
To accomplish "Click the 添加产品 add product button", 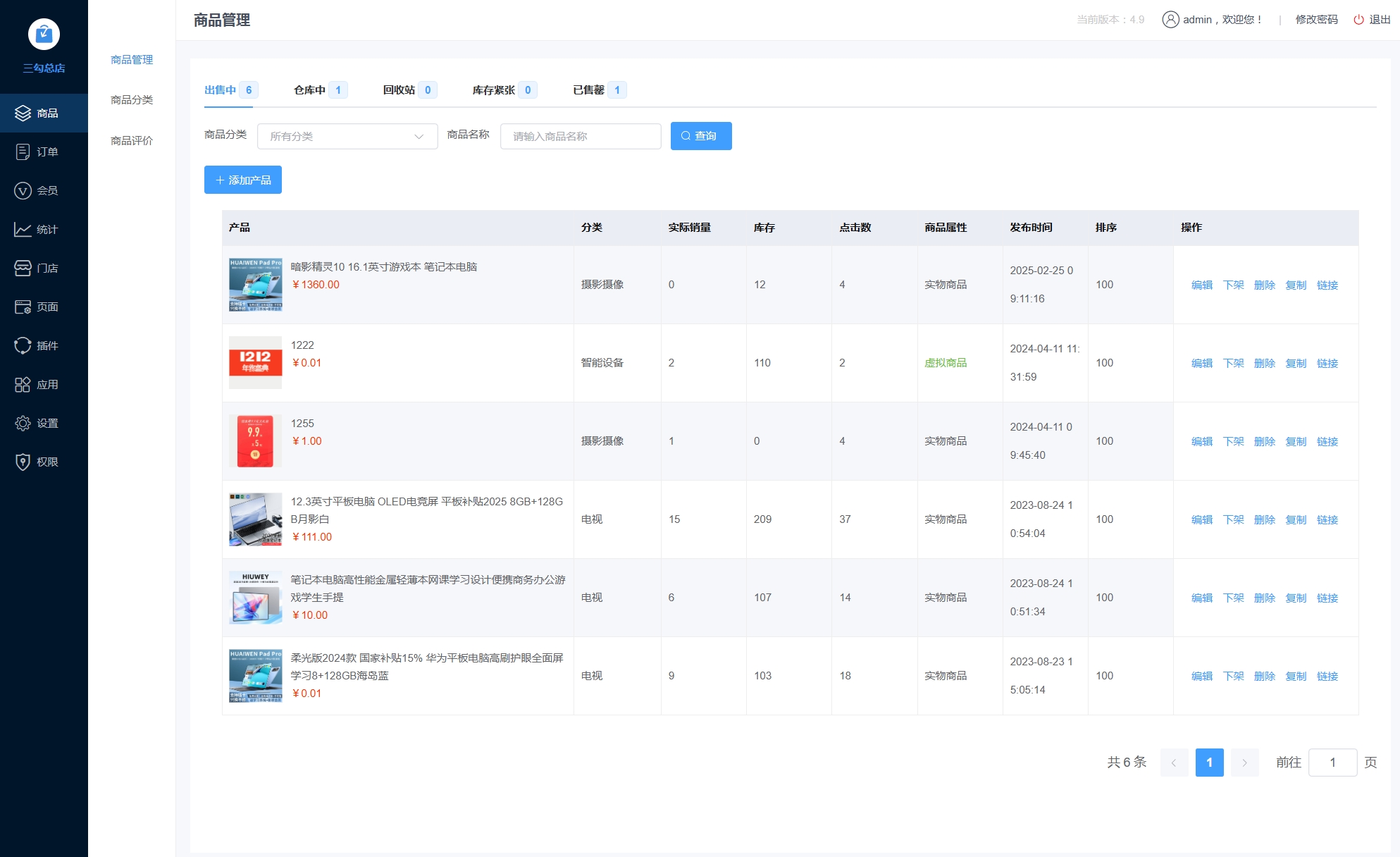I will click(242, 180).
